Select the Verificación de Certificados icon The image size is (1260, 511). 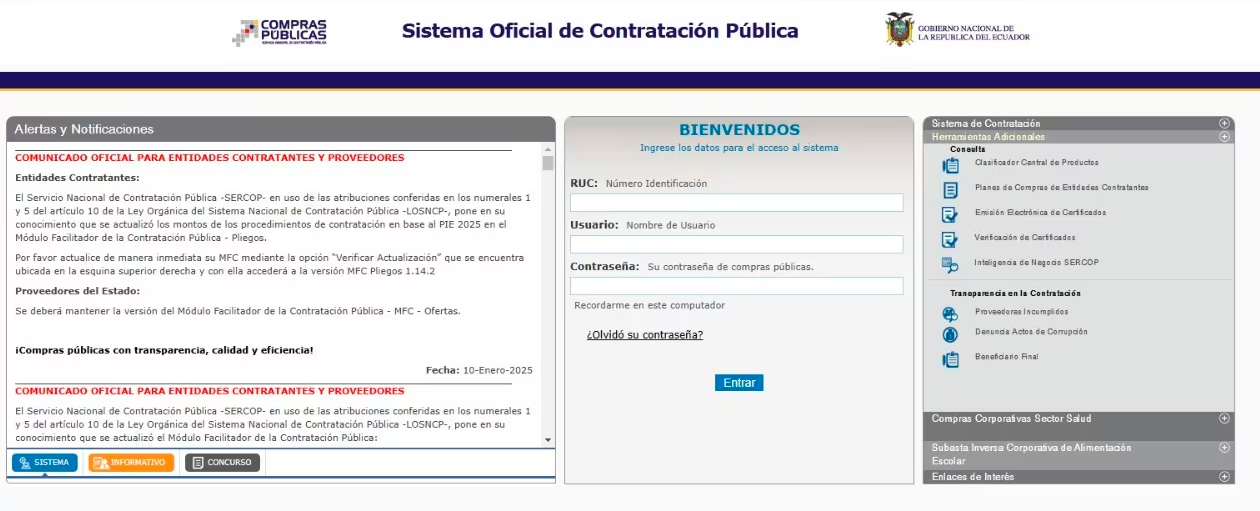coord(950,239)
